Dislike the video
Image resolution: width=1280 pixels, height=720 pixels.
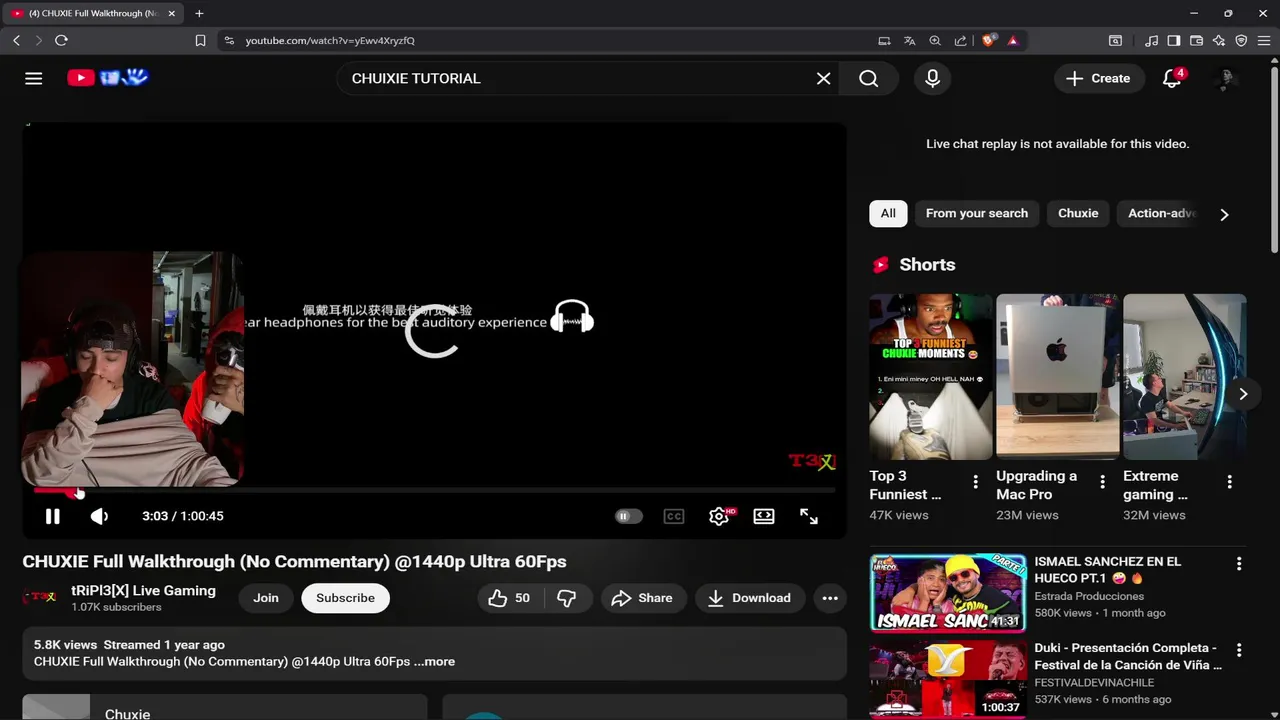coord(567,598)
